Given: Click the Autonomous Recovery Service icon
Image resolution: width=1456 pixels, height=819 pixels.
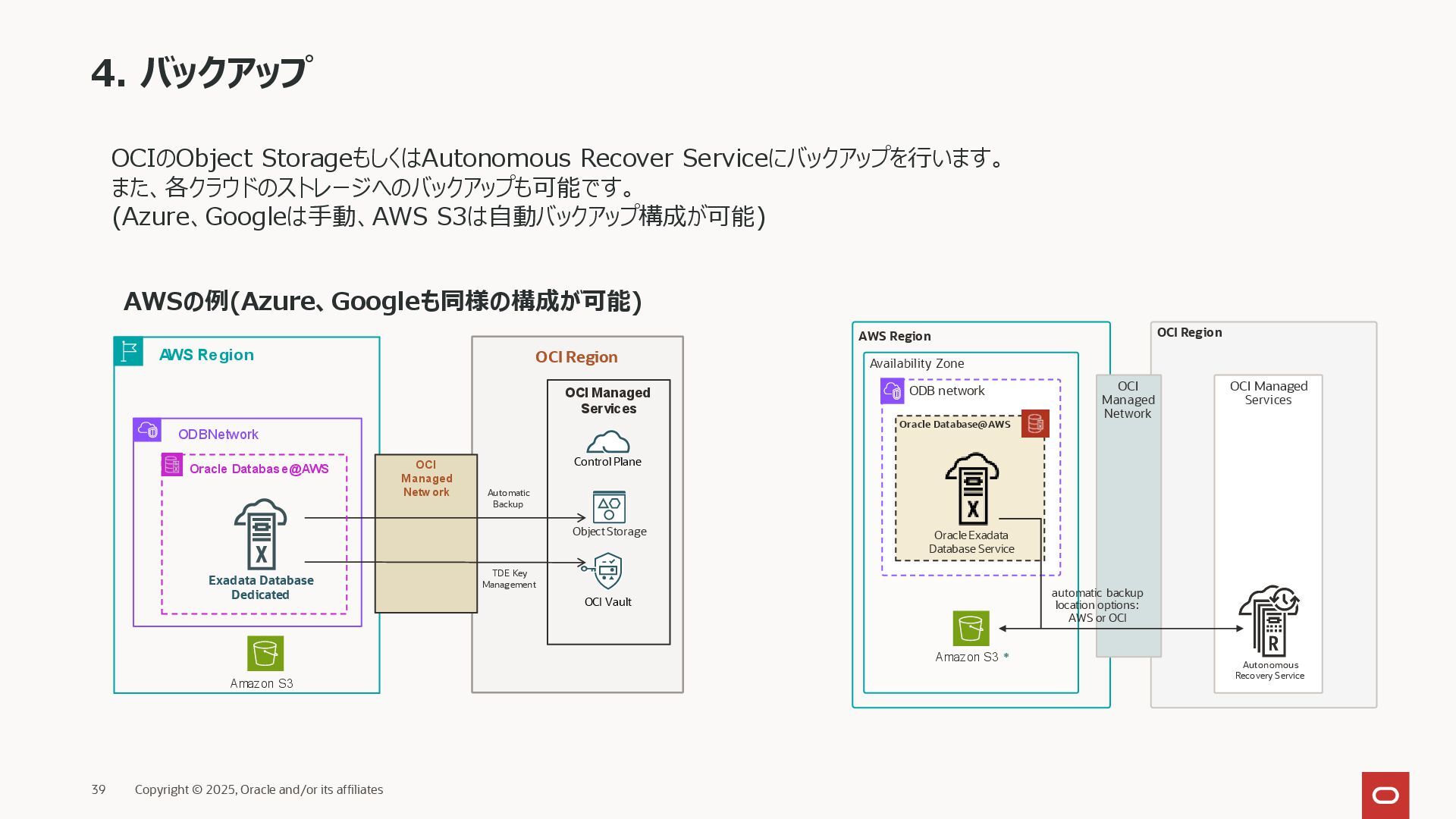Looking at the screenshot, I should 1270,621.
